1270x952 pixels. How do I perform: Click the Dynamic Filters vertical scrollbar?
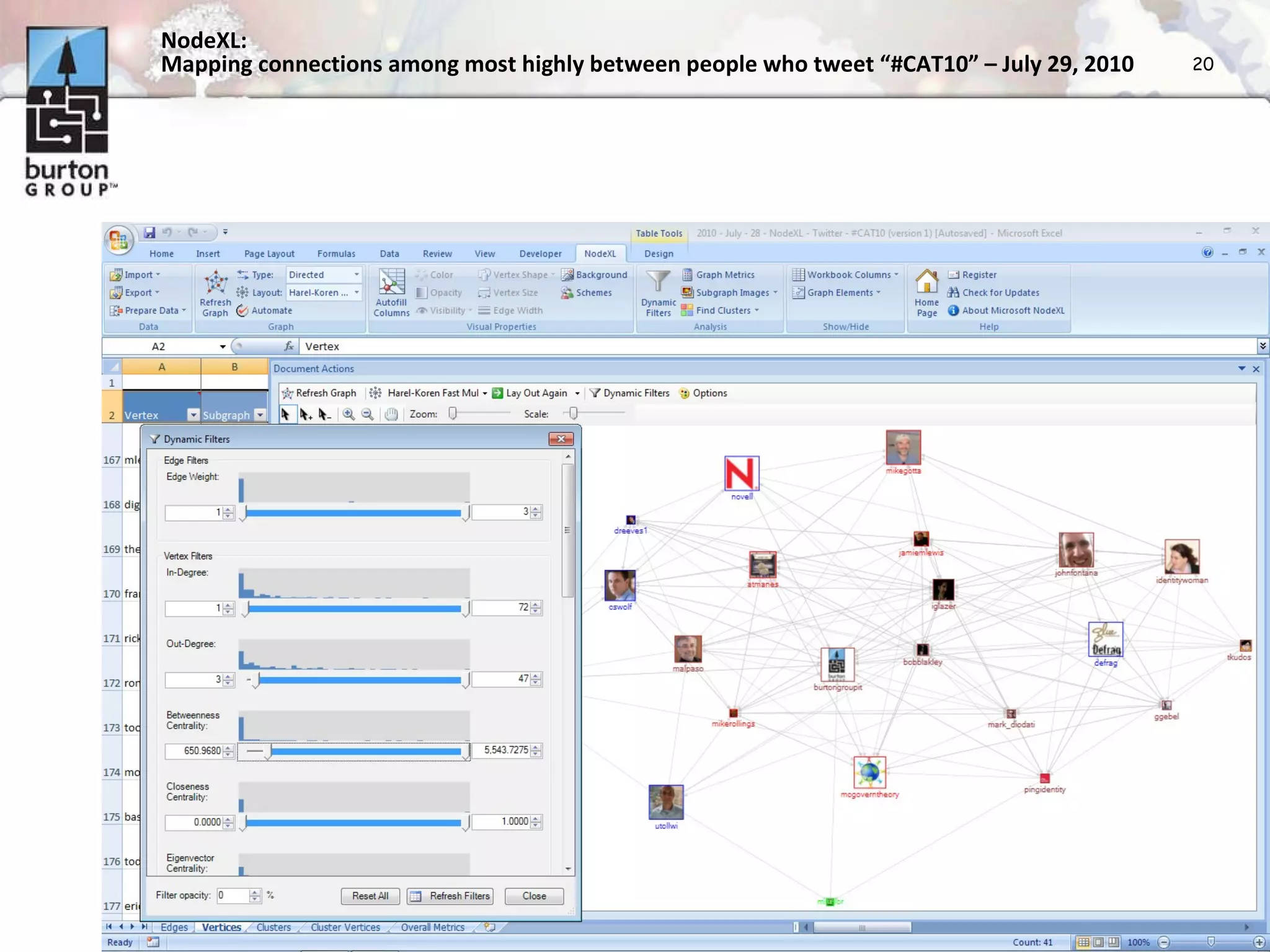click(567, 662)
